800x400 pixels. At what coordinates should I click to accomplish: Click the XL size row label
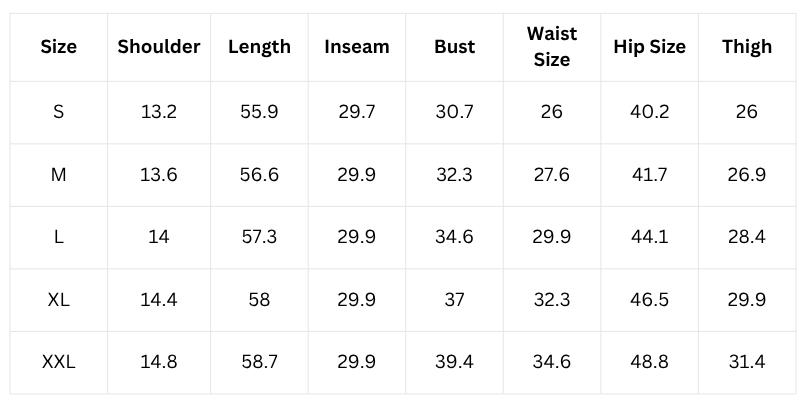coord(58,299)
